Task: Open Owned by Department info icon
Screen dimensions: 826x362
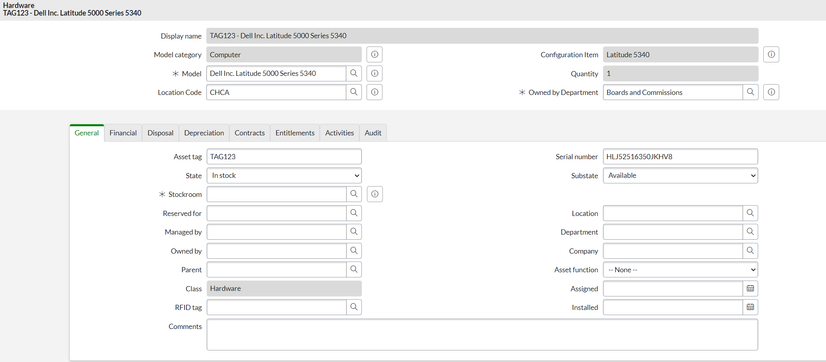Action: pos(771,92)
